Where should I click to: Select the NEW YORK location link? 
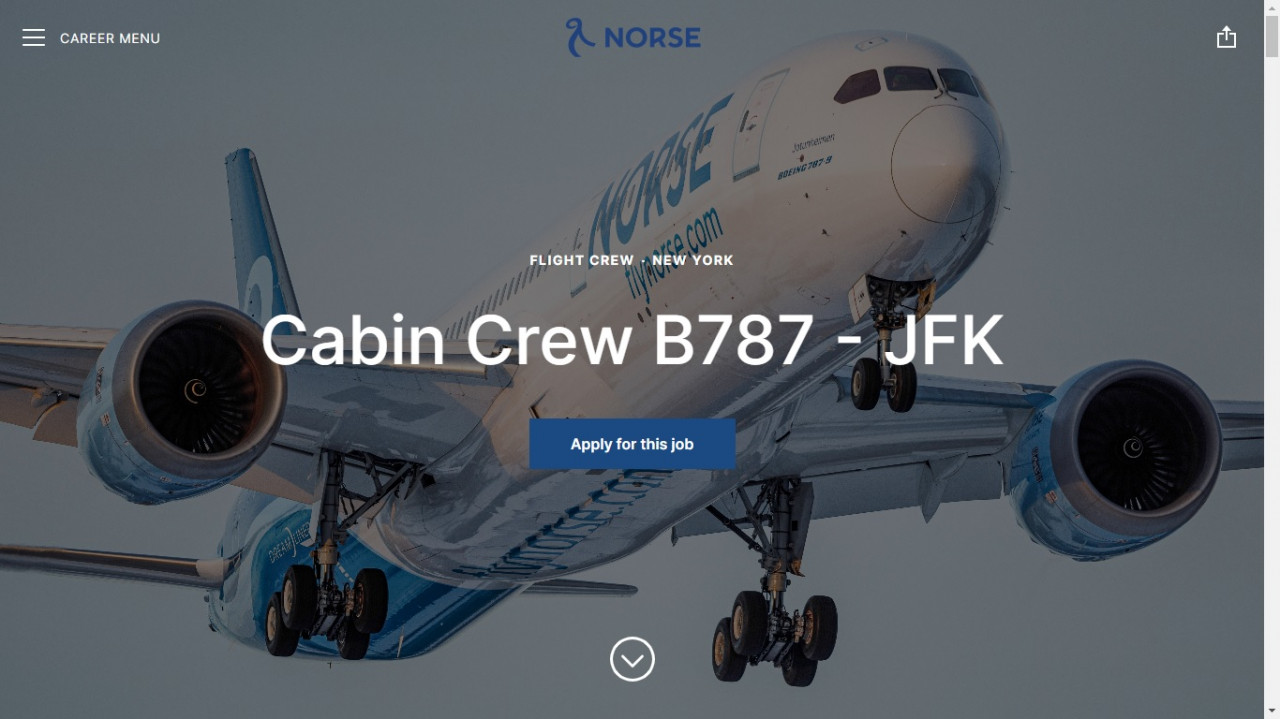693,260
